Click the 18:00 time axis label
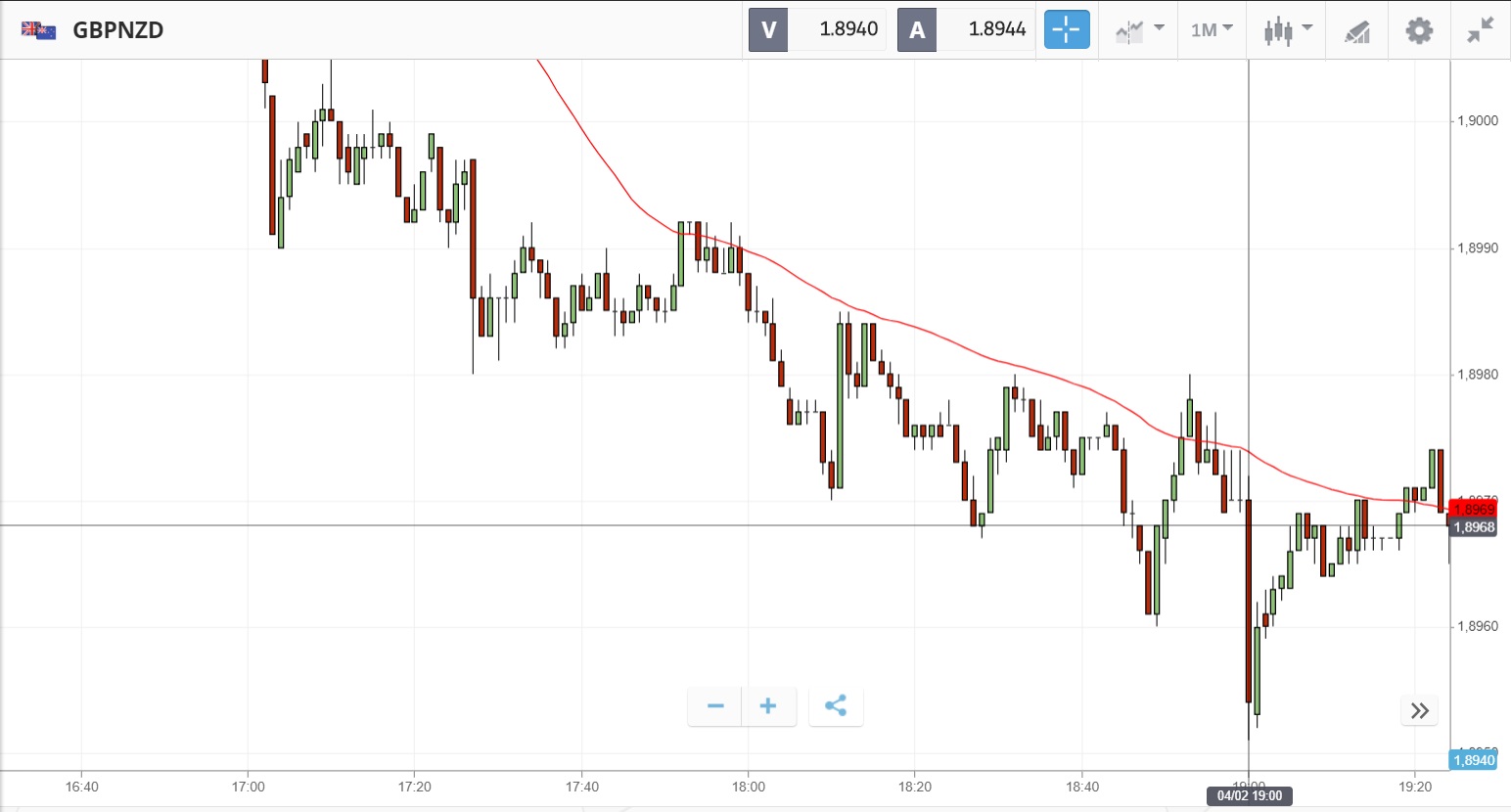Image resolution: width=1511 pixels, height=812 pixels. pos(749,787)
